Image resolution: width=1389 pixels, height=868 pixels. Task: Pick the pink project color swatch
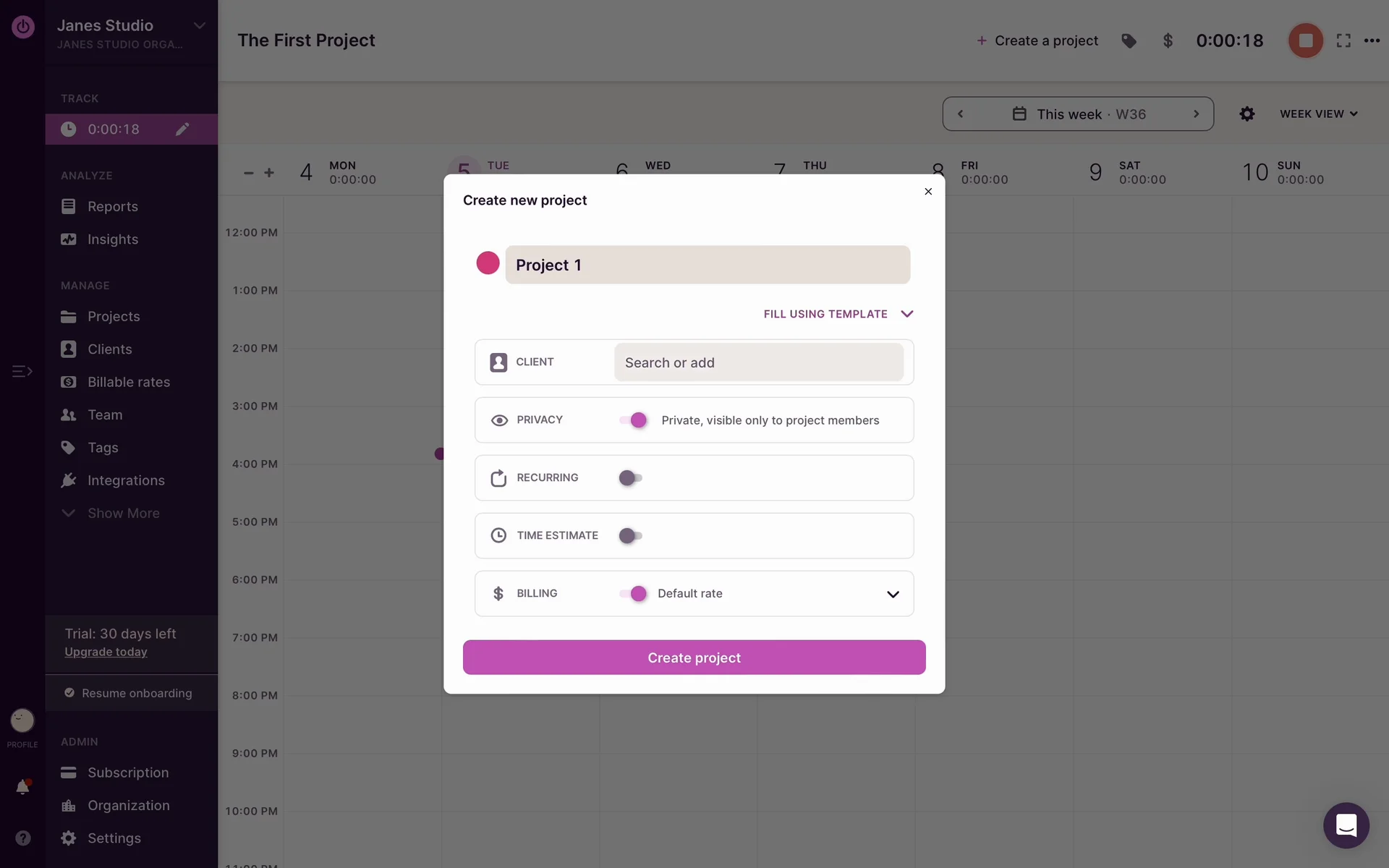coord(488,263)
